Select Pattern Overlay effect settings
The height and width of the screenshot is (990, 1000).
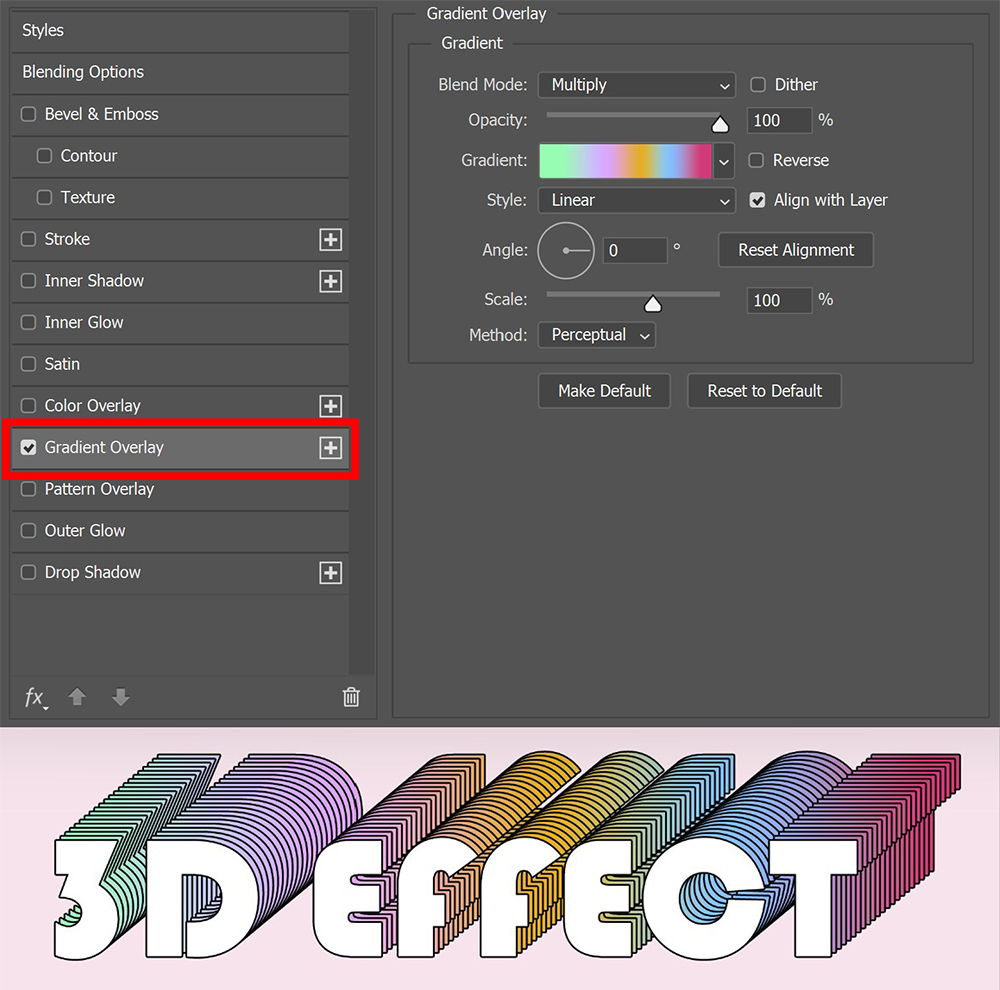(180, 489)
